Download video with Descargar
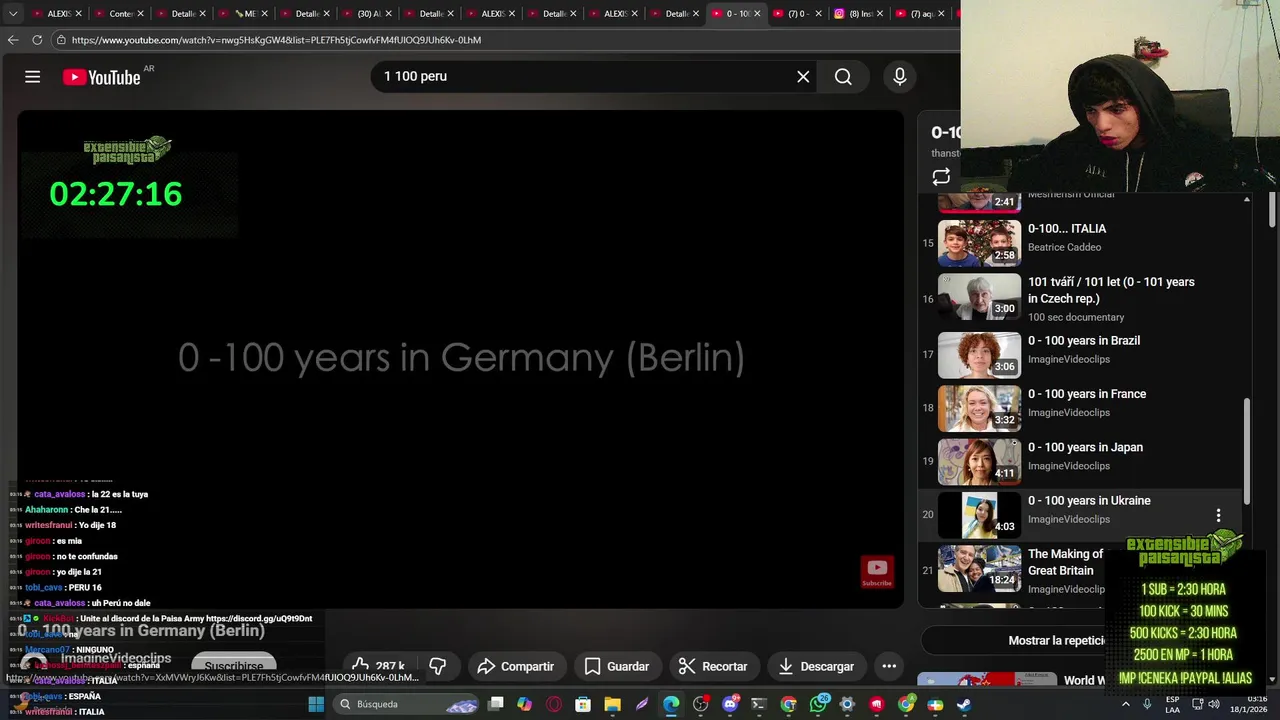Image resolution: width=1280 pixels, height=720 pixels. (816, 666)
